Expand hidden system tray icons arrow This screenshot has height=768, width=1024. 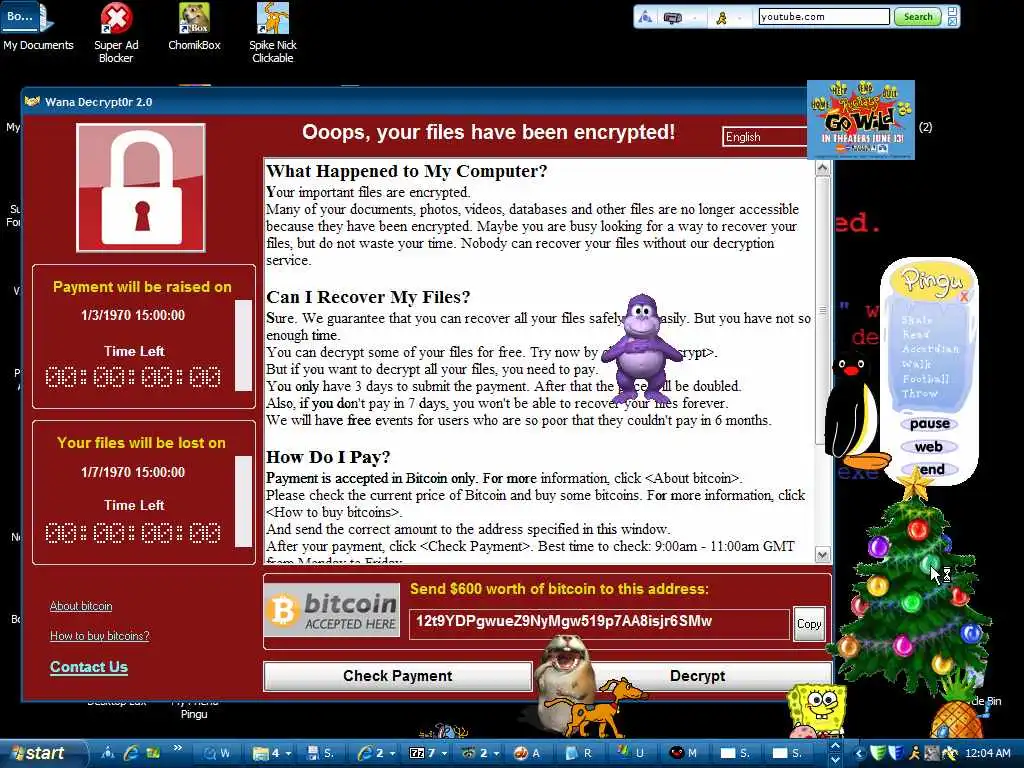pyautogui.click(x=859, y=754)
